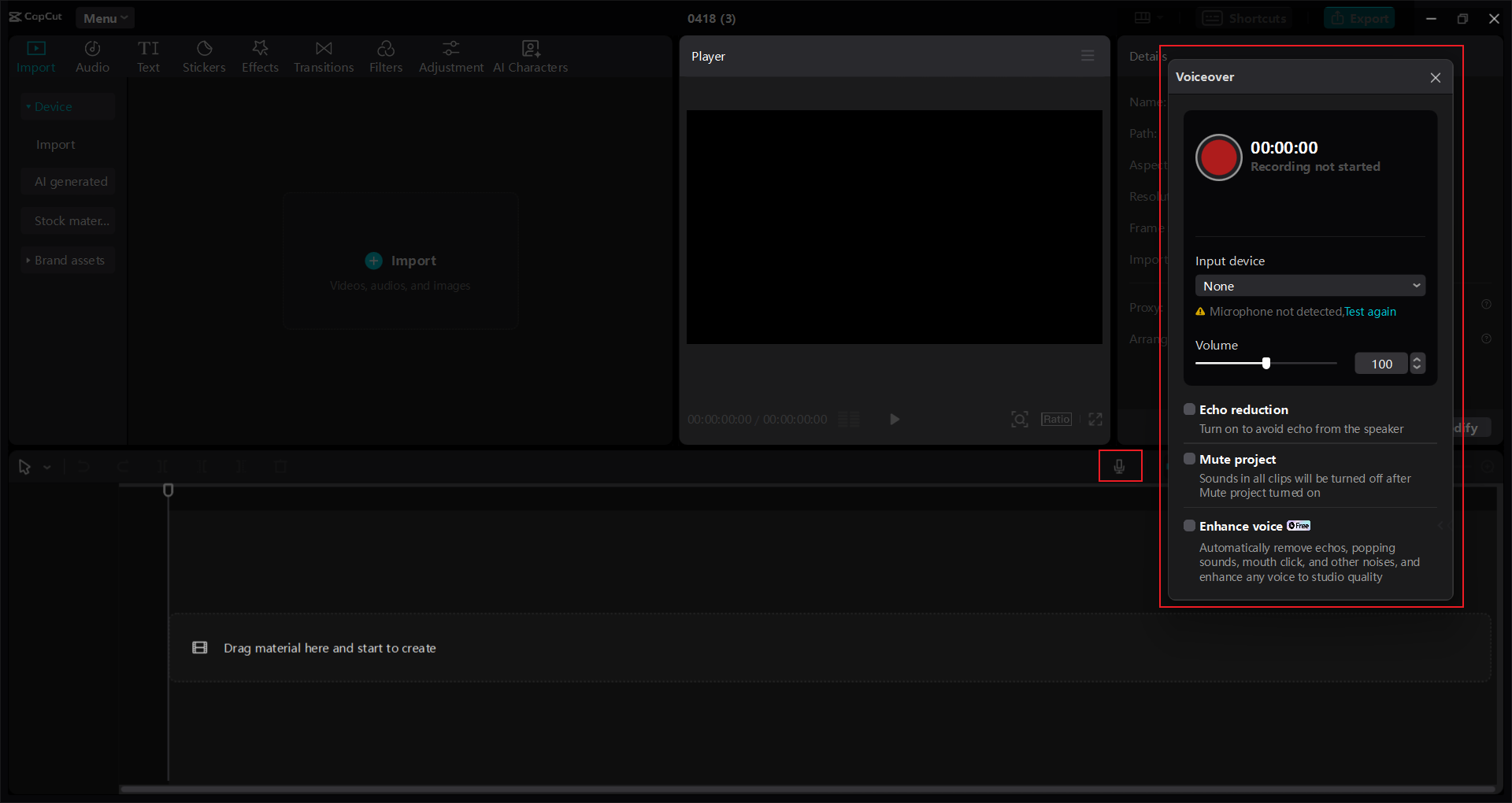Click the Test again link
The image size is (1512, 803).
[x=1369, y=312]
